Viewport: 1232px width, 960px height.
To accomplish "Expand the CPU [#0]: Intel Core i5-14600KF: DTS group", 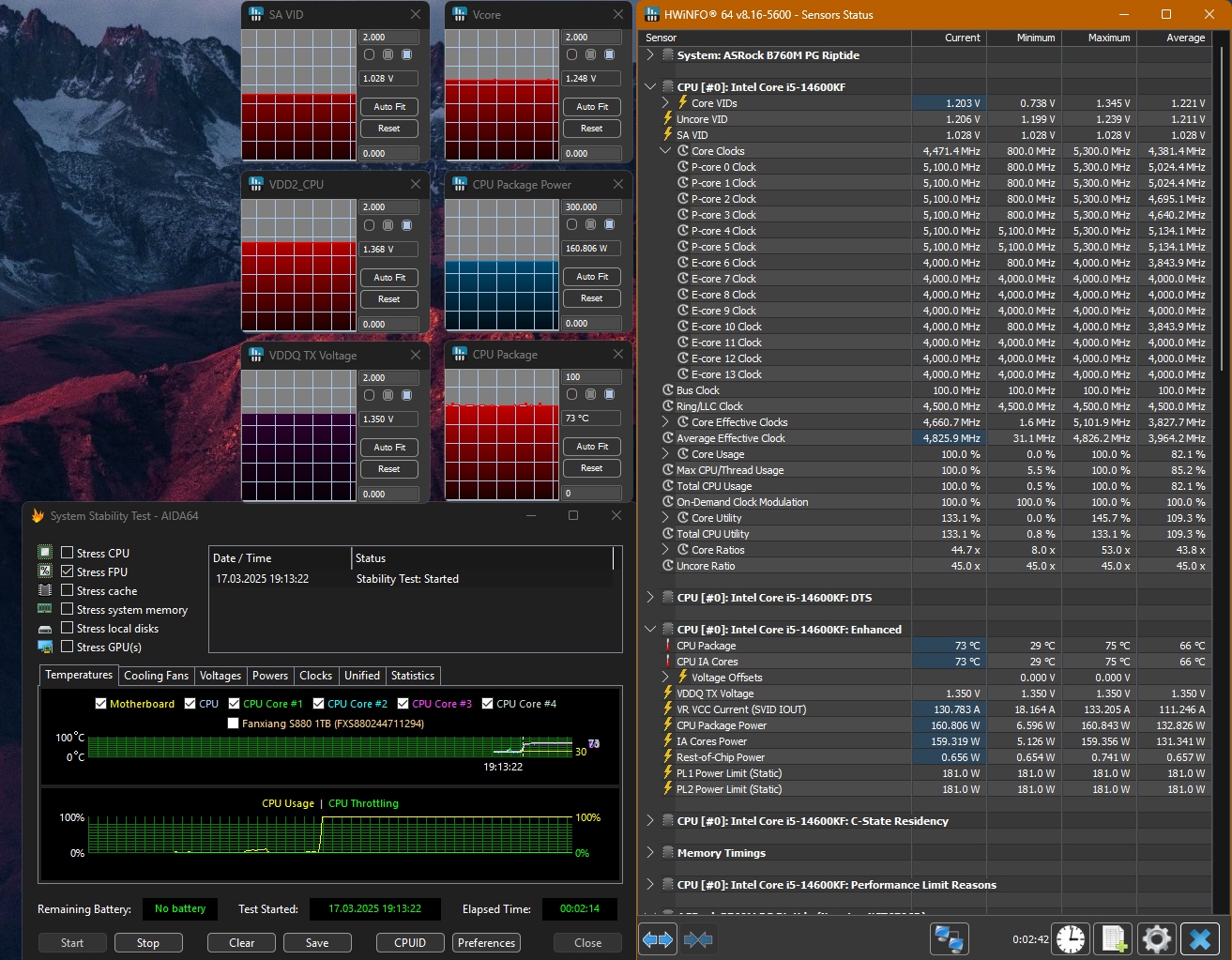I will coord(650,598).
